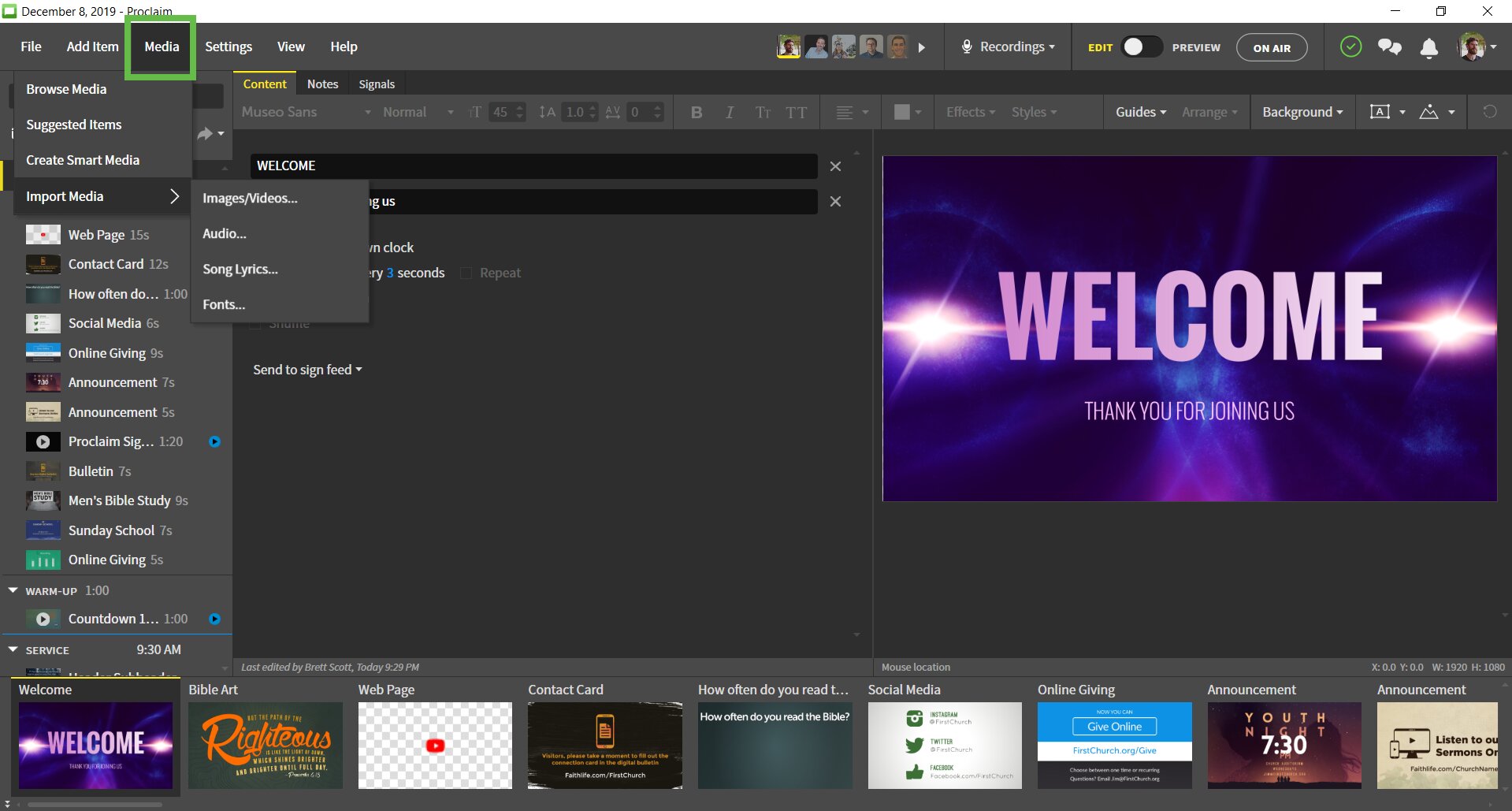This screenshot has width=1512, height=811.
Task: Click the font size icon
Action: coord(475,112)
